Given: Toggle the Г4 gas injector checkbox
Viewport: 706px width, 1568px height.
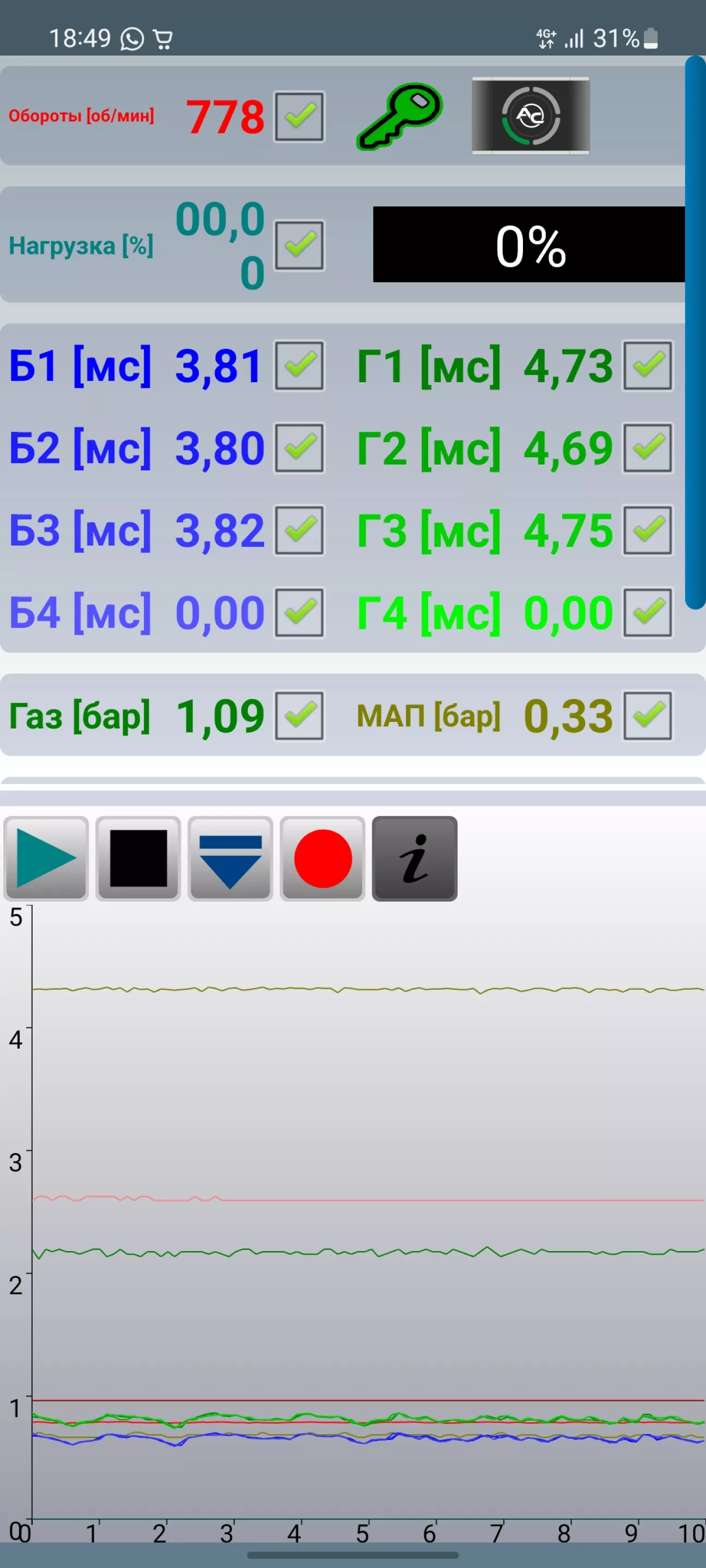Looking at the screenshot, I should 648,612.
